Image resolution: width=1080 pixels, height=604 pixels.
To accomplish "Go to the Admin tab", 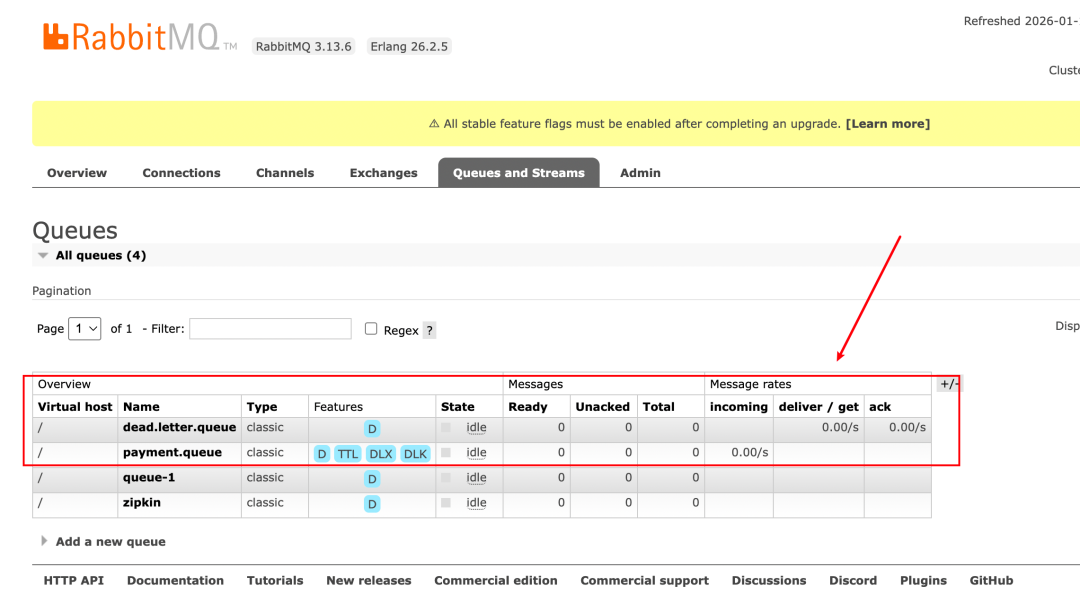I will pos(640,173).
